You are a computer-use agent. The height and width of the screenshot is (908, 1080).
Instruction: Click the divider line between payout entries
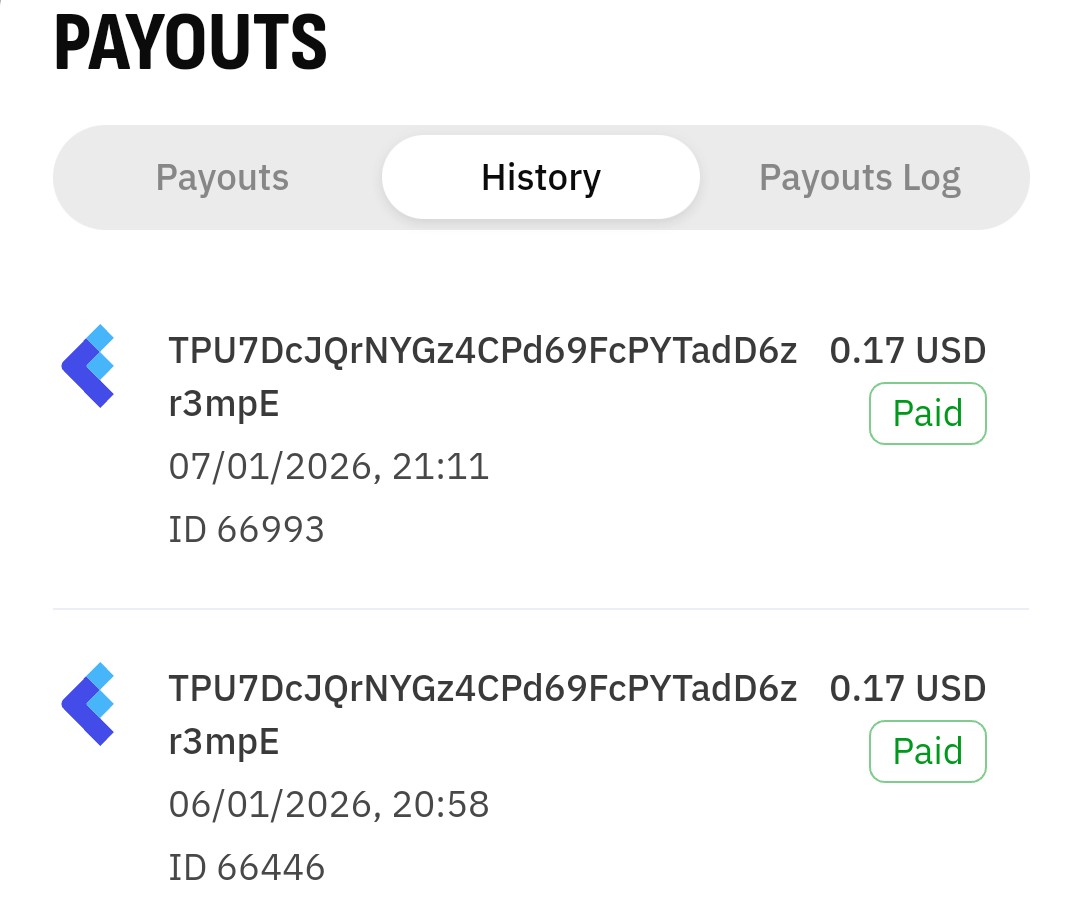pos(540,608)
